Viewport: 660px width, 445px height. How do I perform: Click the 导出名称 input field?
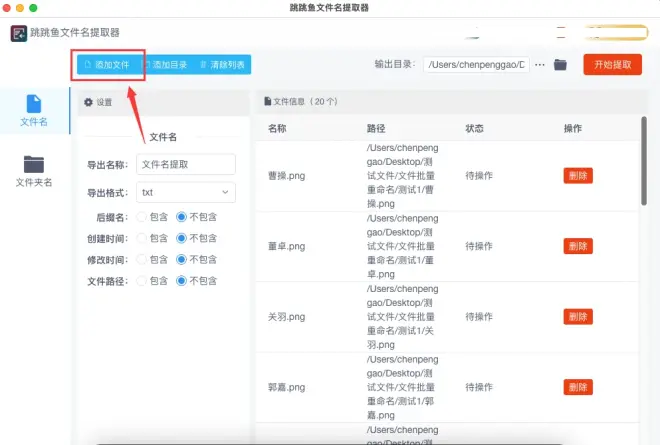click(186, 164)
